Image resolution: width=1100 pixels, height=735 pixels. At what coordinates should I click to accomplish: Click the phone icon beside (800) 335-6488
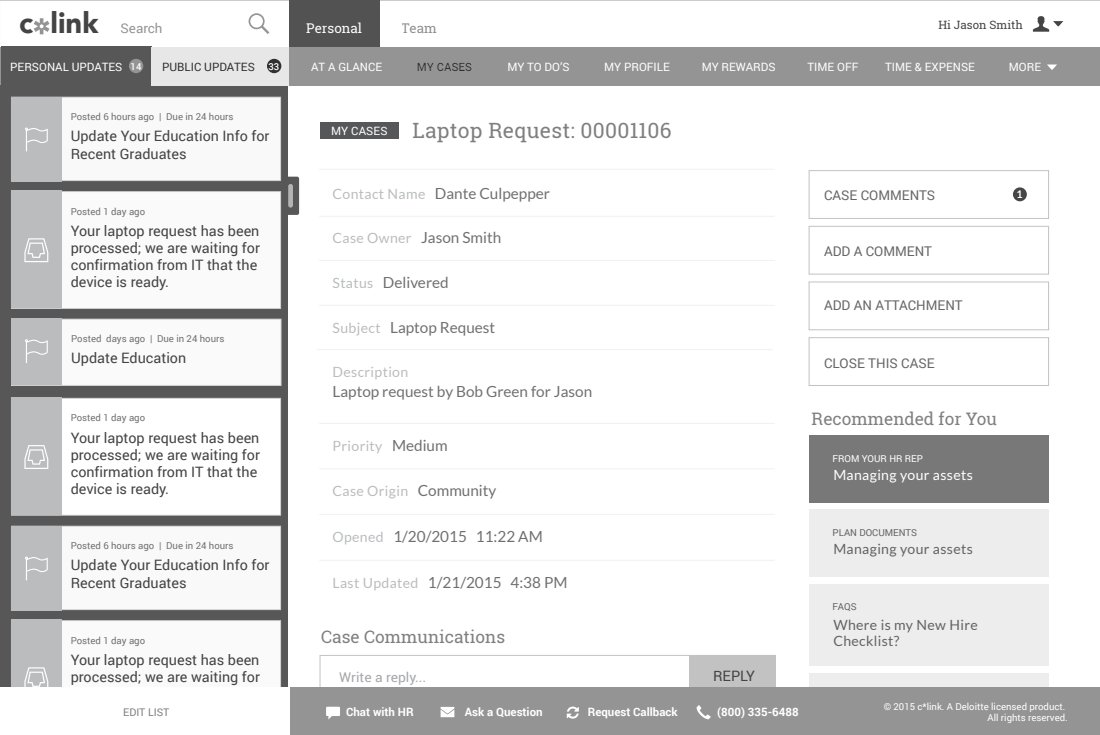point(703,712)
